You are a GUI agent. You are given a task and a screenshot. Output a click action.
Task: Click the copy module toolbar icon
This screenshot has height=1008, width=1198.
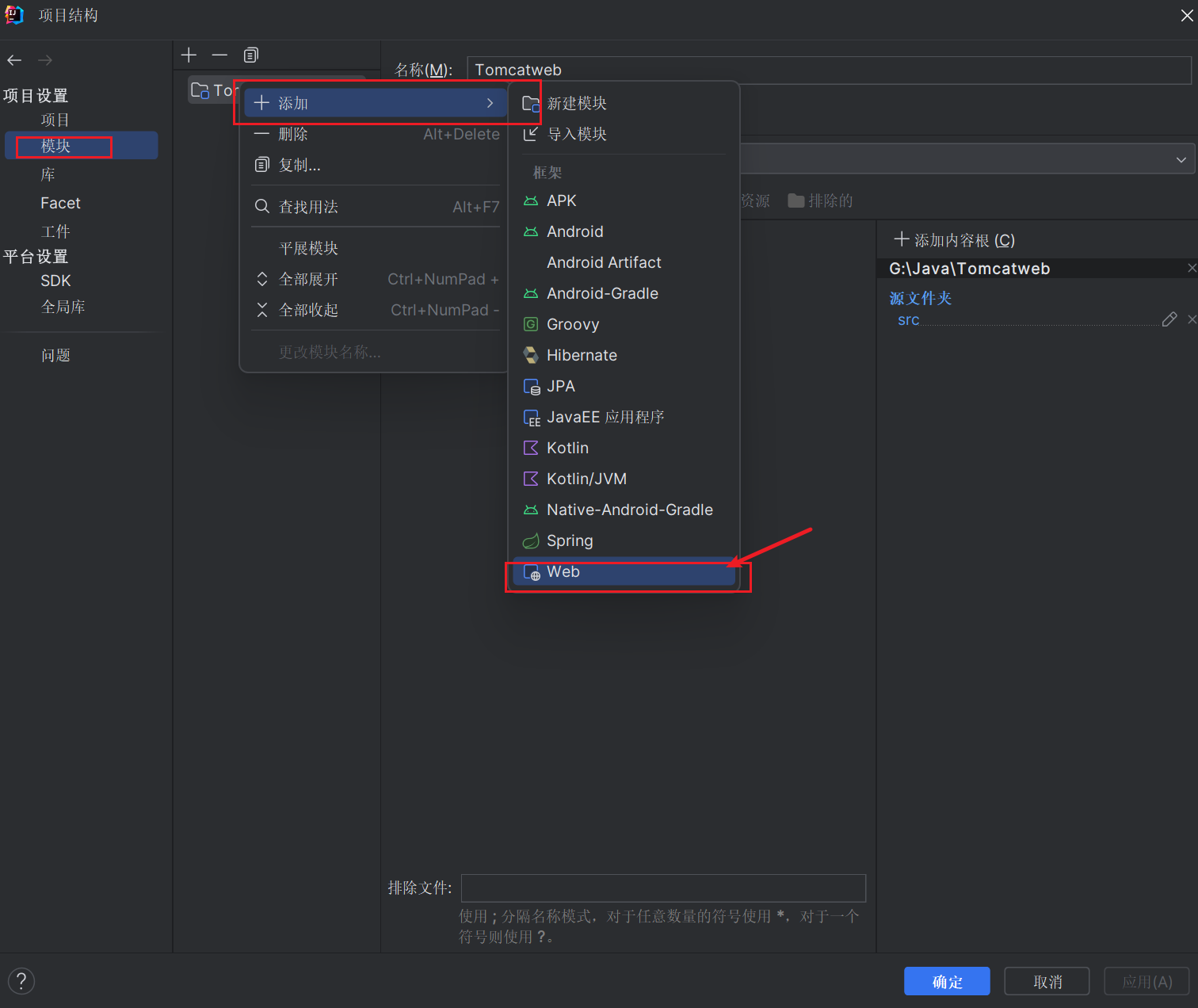pyautogui.click(x=251, y=55)
